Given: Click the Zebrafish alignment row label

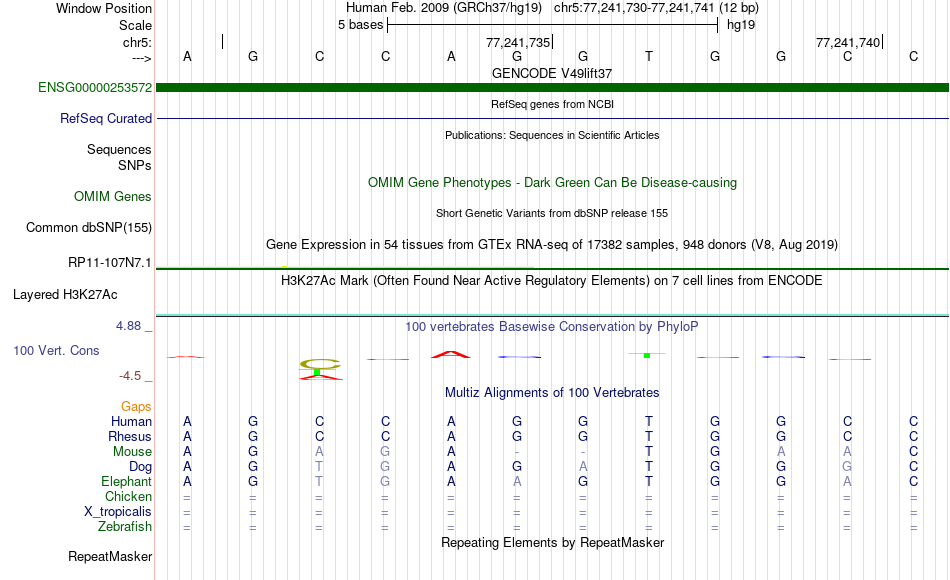Looking at the screenshot, I should (x=125, y=526).
